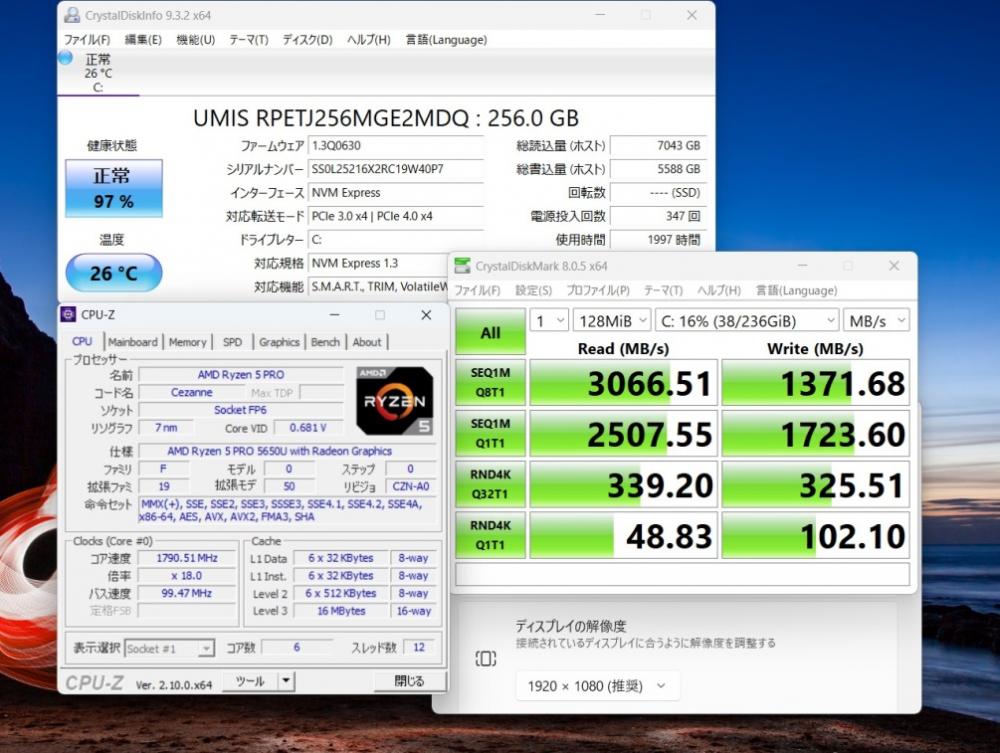The image size is (1000, 753).
Task: Open the ツール dropdown arrow in CPU-Z
Action: coord(286,681)
